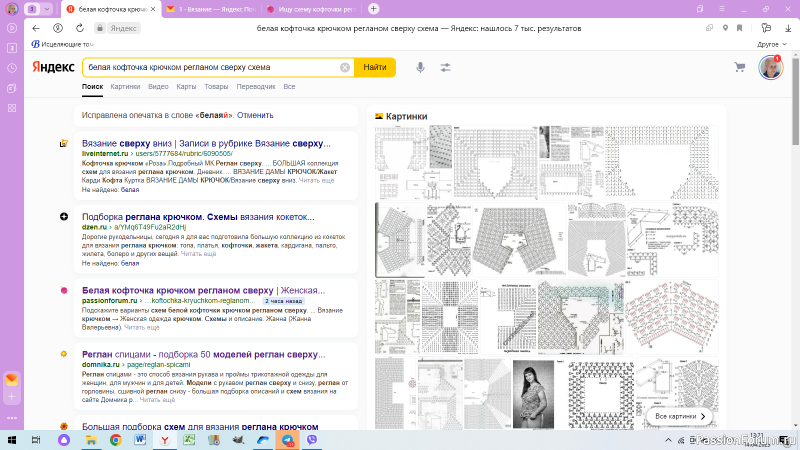800x450 pixels.
Task: Open Excel from the taskbar
Action: pos(189,440)
